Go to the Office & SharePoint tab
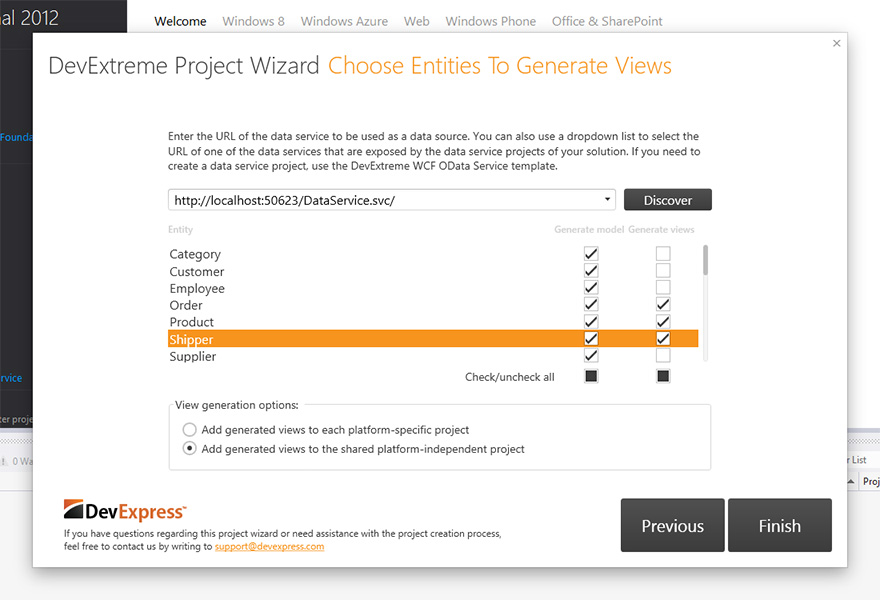The height and width of the screenshot is (600, 880). (x=607, y=20)
